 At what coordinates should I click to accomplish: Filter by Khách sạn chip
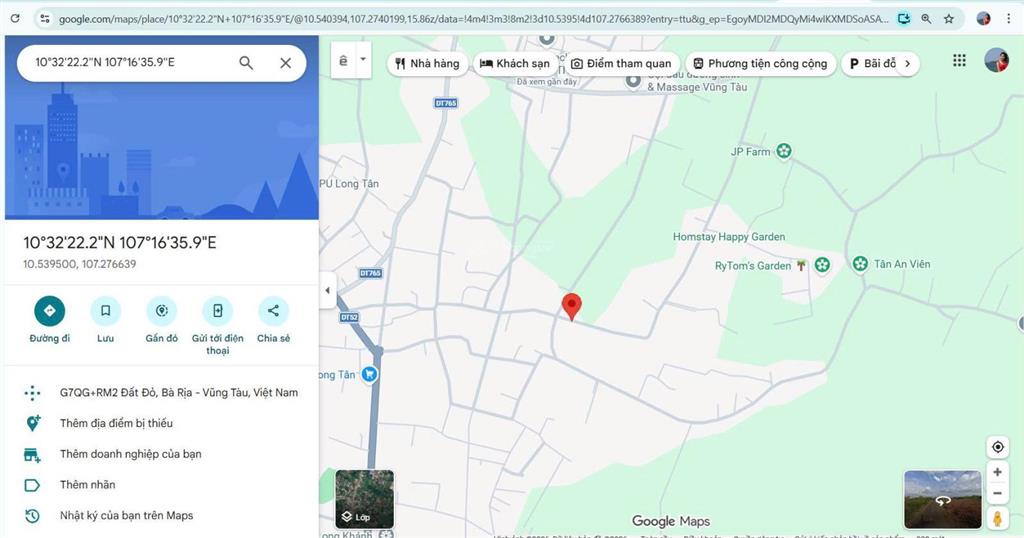coord(515,63)
